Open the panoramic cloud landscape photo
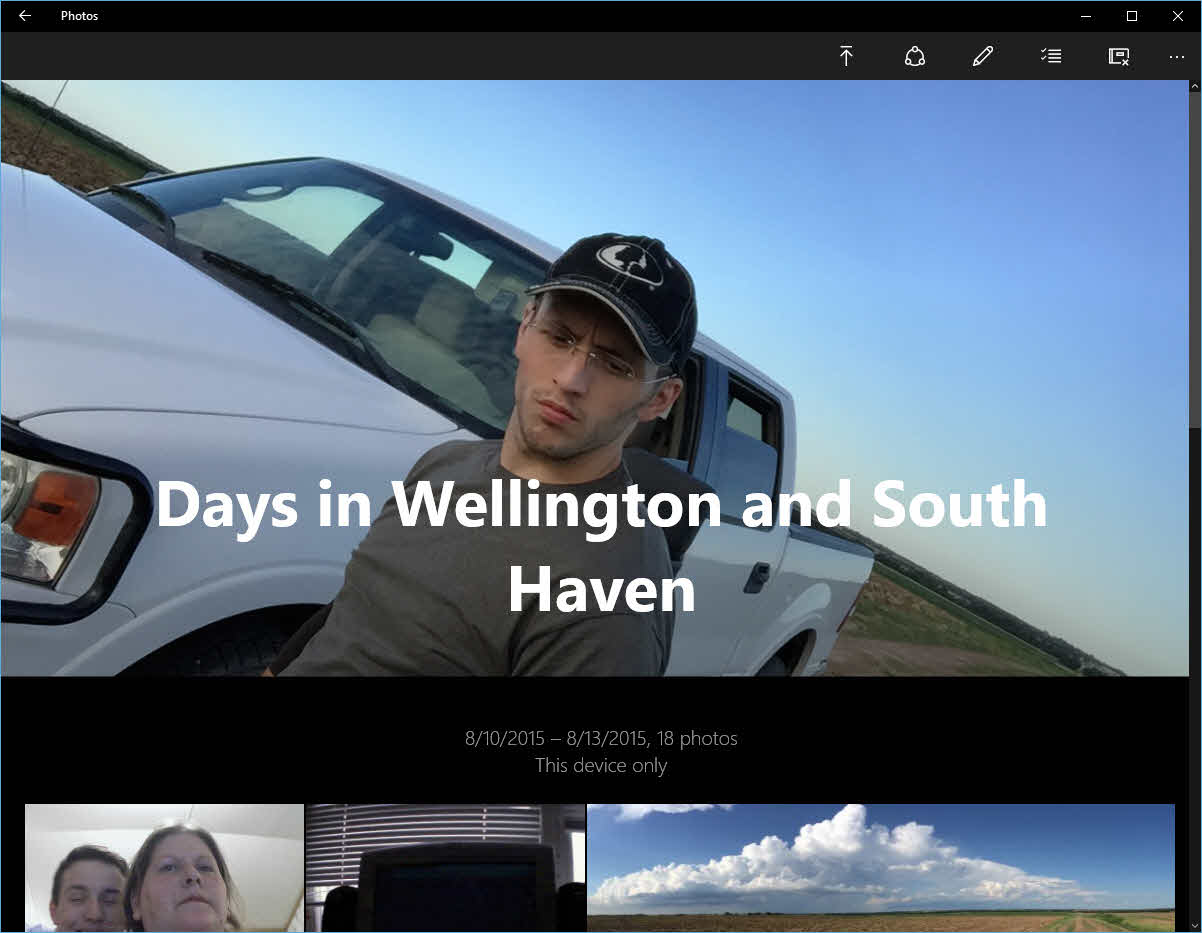The width and height of the screenshot is (1202, 933). [880, 867]
